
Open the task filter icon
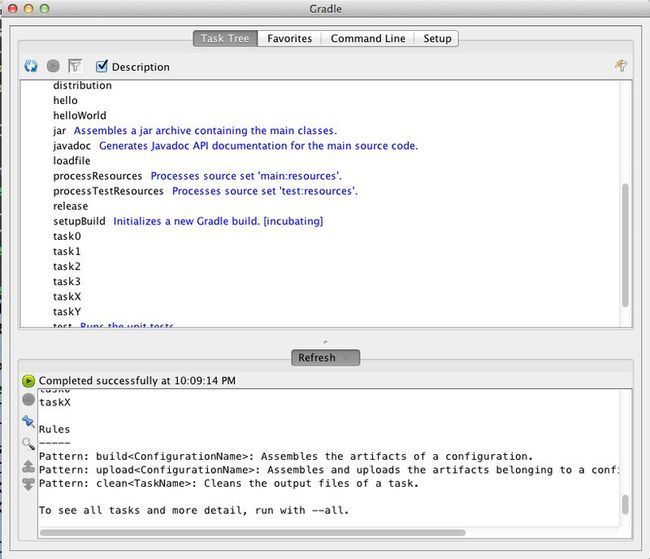(x=75, y=66)
